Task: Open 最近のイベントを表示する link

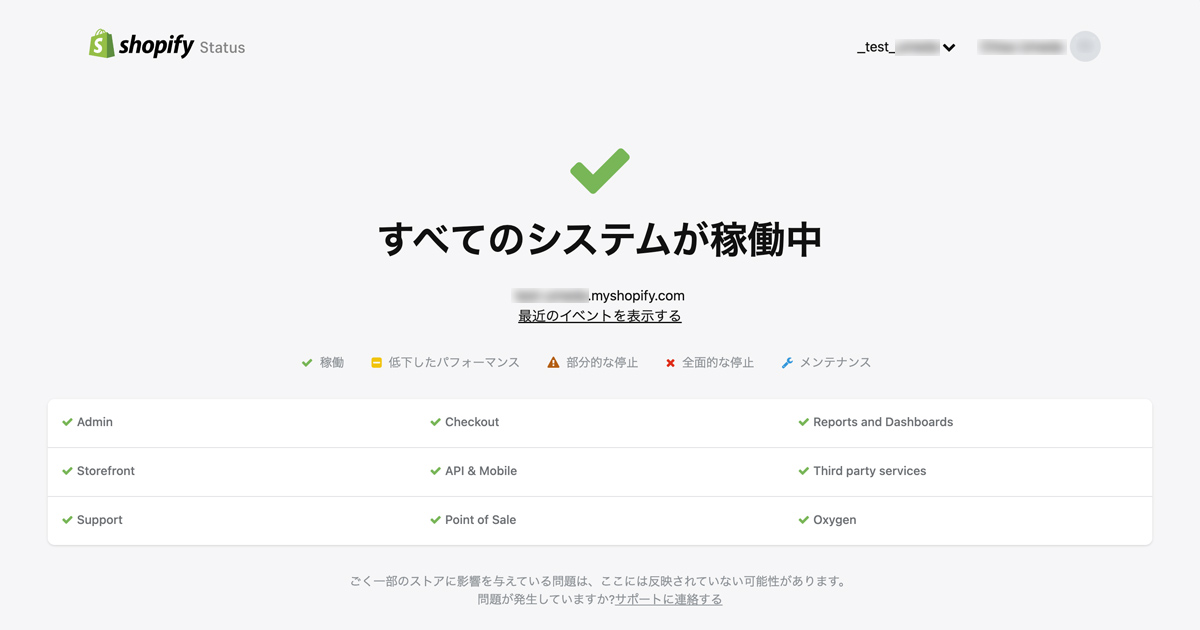Action: pyautogui.click(x=600, y=316)
